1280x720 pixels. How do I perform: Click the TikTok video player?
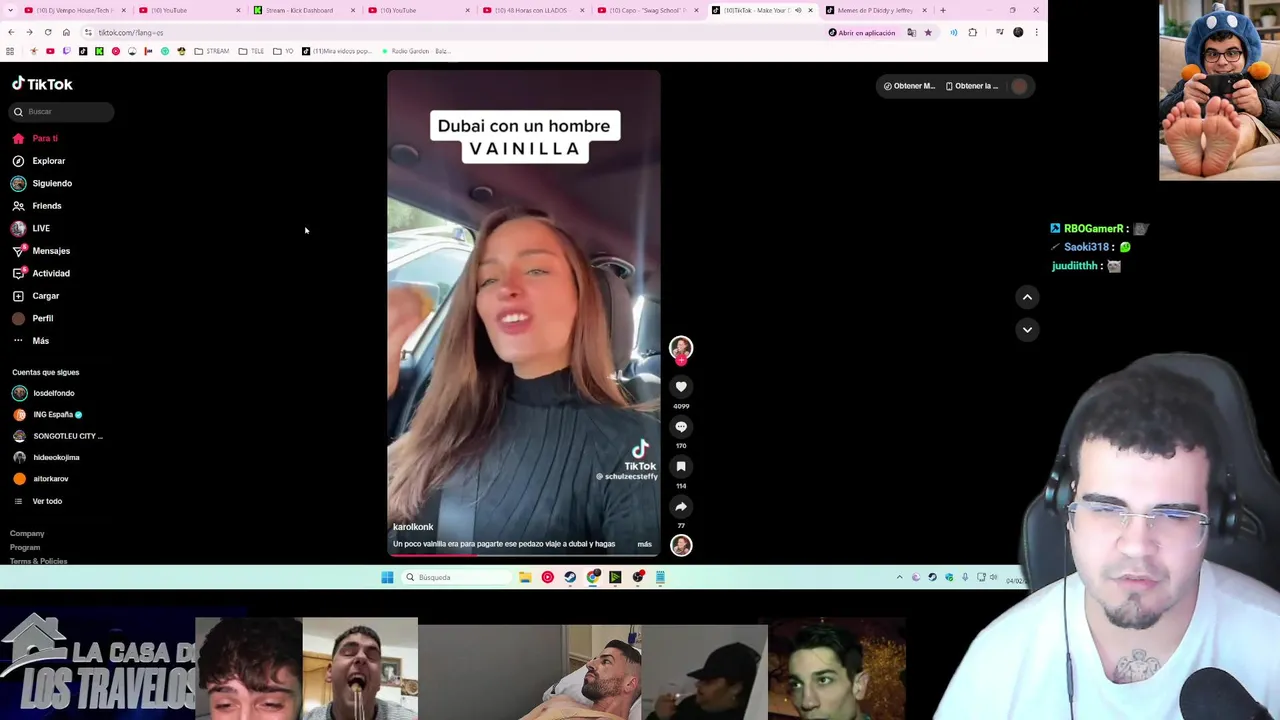pyautogui.click(x=524, y=312)
